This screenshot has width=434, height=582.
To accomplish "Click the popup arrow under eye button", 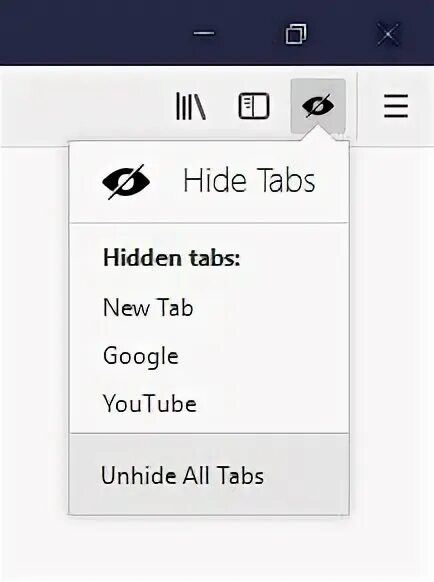I will [x=318, y=134].
